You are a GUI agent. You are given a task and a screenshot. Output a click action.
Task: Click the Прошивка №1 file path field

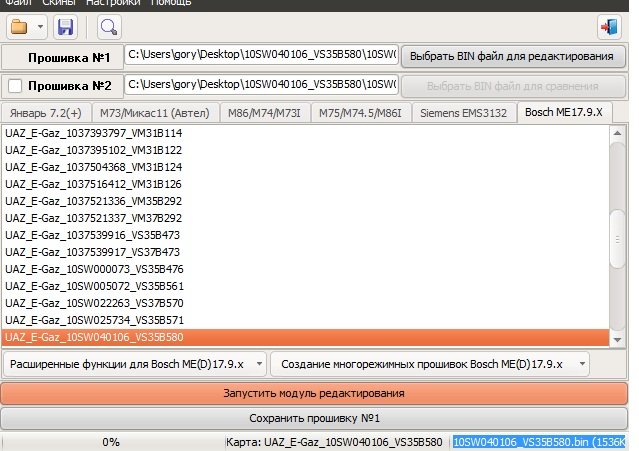click(260, 58)
